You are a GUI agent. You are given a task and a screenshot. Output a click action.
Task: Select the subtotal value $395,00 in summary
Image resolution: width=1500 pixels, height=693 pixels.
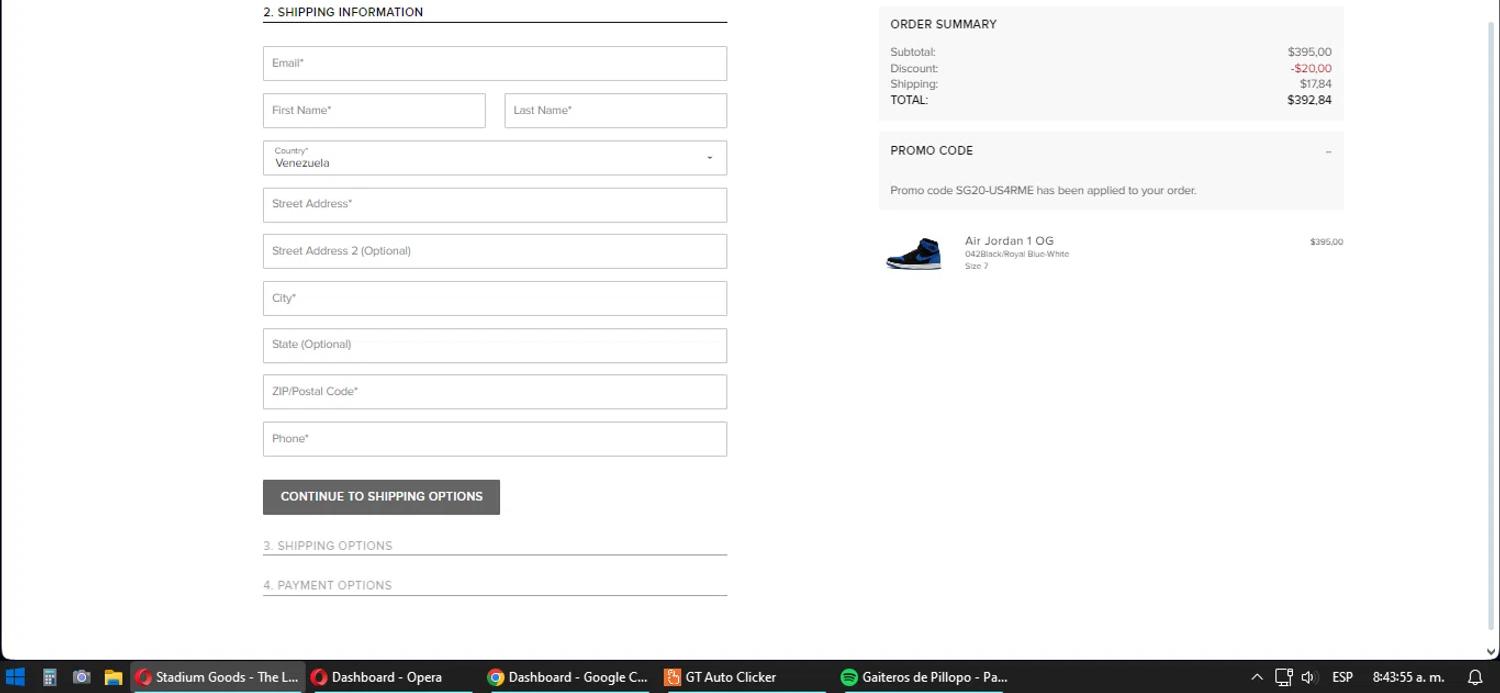coord(1310,52)
